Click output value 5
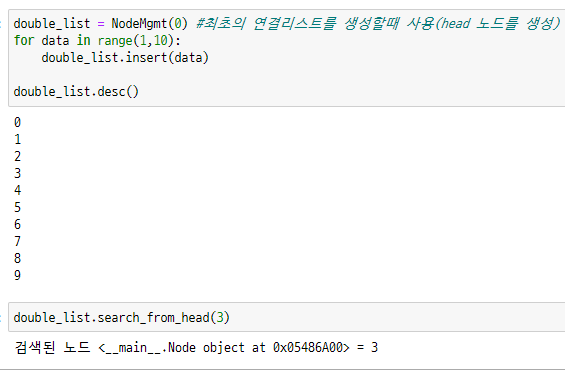This screenshot has width=565, height=375. click(x=18, y=207)
